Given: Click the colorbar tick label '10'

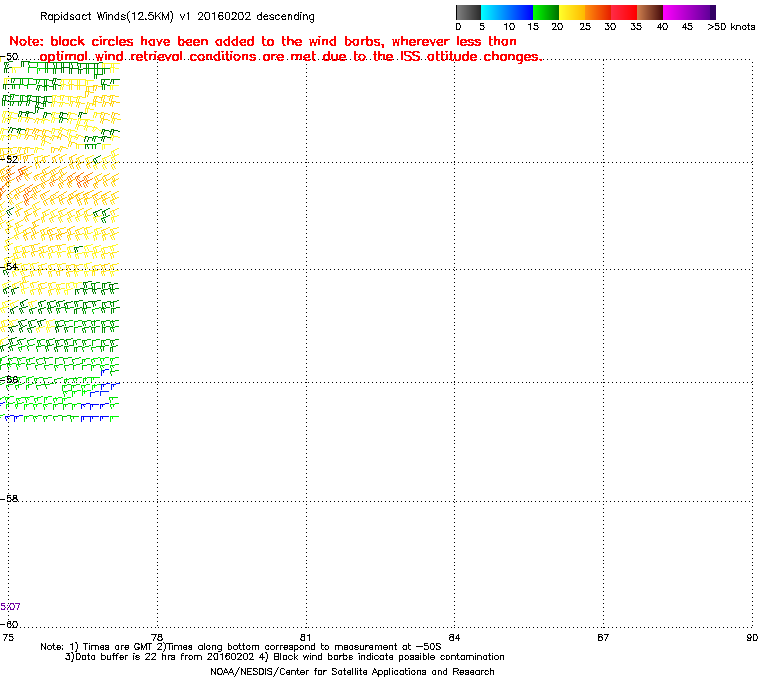Looking at the screenshot, I should click(508, 27).
